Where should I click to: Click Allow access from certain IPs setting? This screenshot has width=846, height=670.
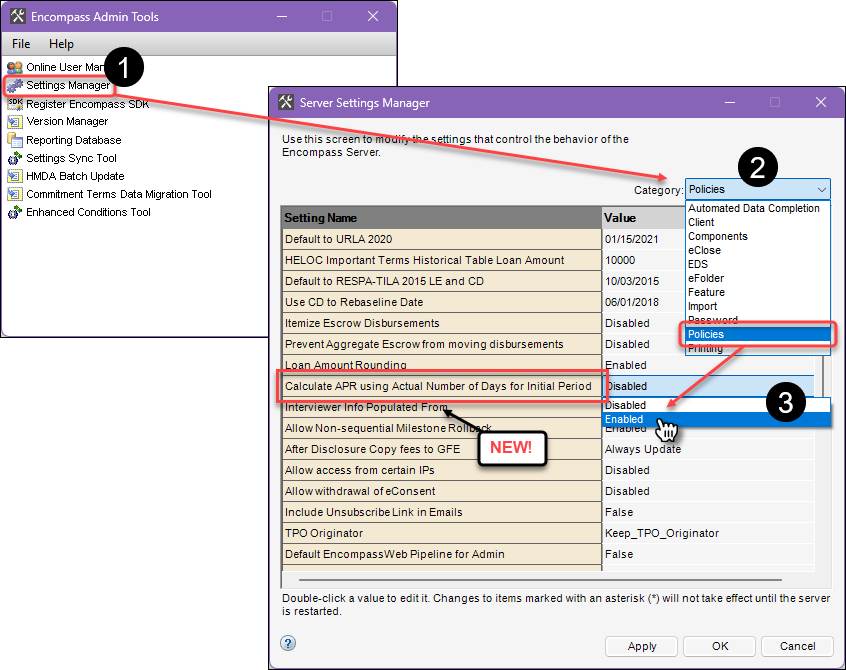pyautogui.click(x=442, y=470)
